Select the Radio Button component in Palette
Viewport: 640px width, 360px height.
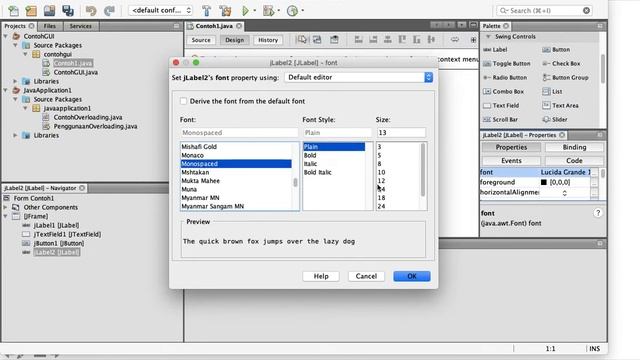pos(505,78)
